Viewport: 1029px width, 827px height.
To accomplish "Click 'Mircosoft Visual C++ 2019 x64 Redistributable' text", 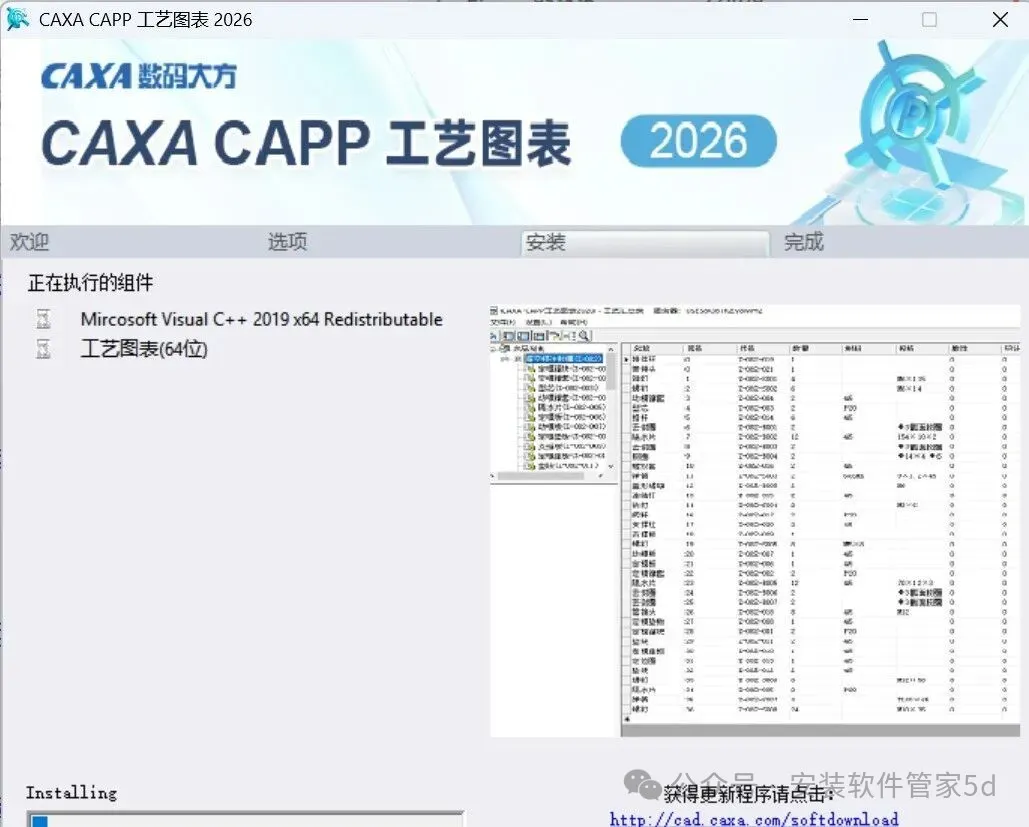I will click(261, 319).
